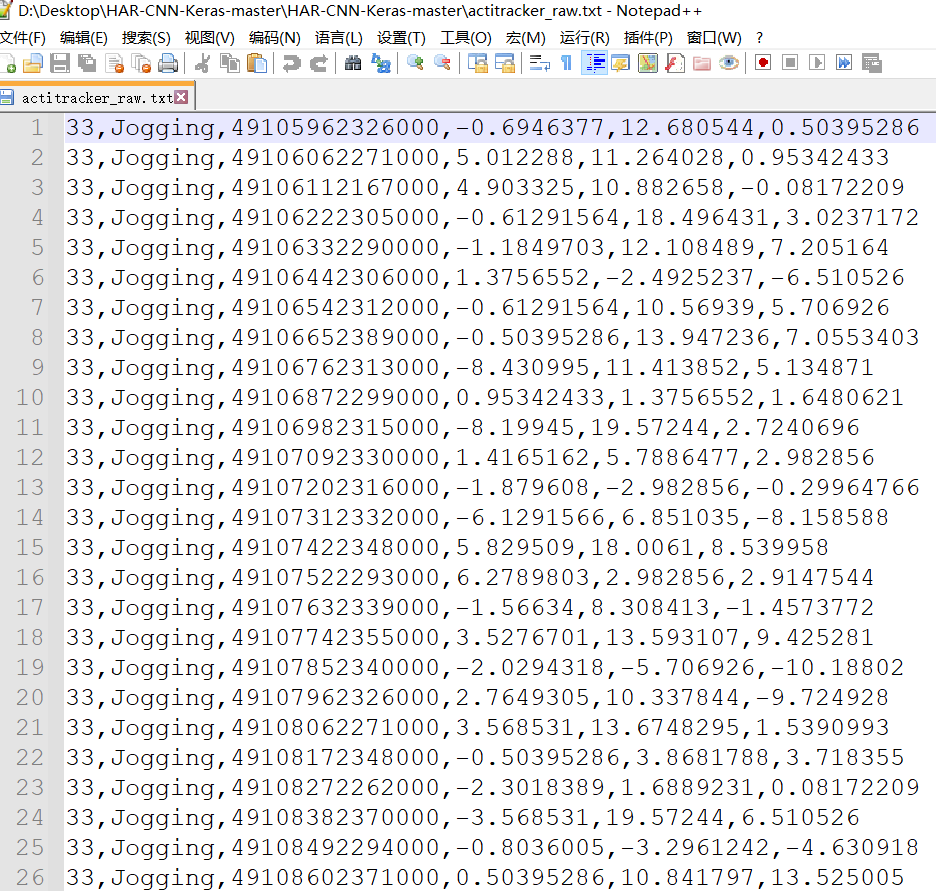Stop macro recording
The width and height of the screenshot is (936, 891).
[x=790, y=63]
